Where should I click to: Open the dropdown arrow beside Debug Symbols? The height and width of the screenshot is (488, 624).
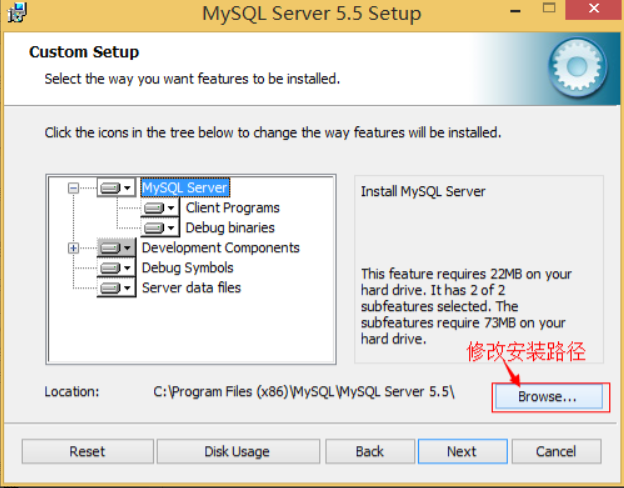pyautogui.click(x=127, y=268)
